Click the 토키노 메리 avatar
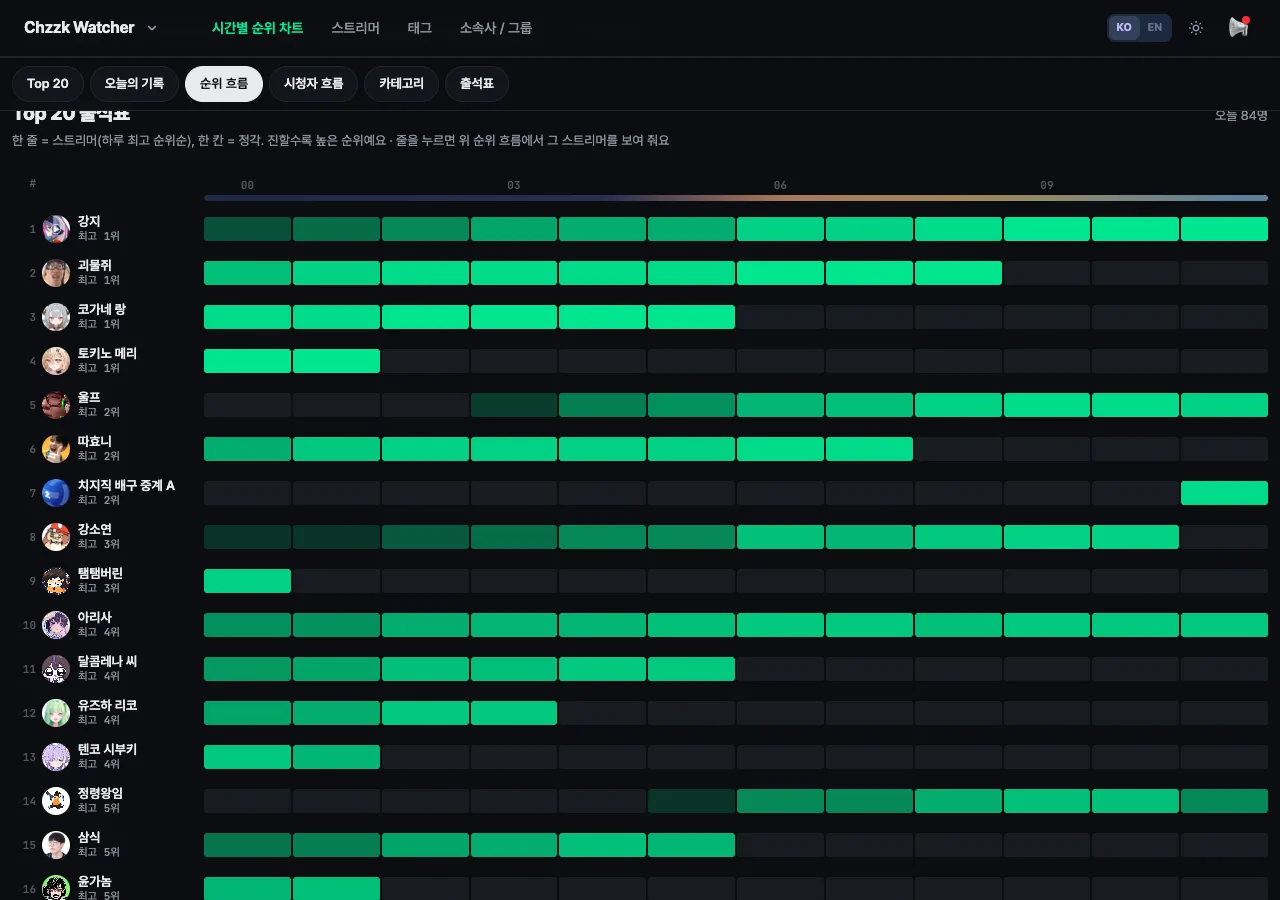The image size is (1280, 900). [x=56, y=361]
